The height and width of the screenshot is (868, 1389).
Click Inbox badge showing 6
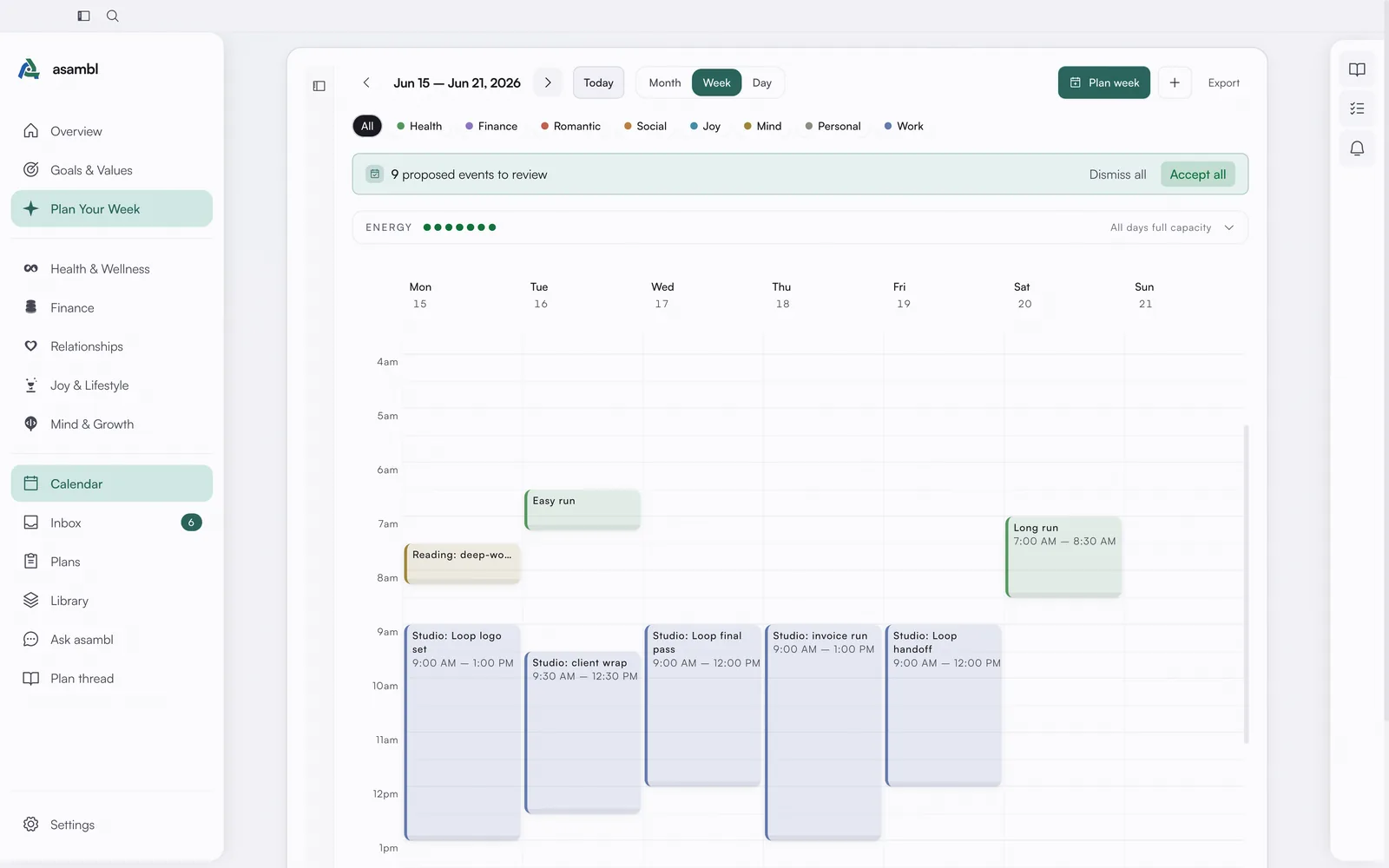(191, 523)
